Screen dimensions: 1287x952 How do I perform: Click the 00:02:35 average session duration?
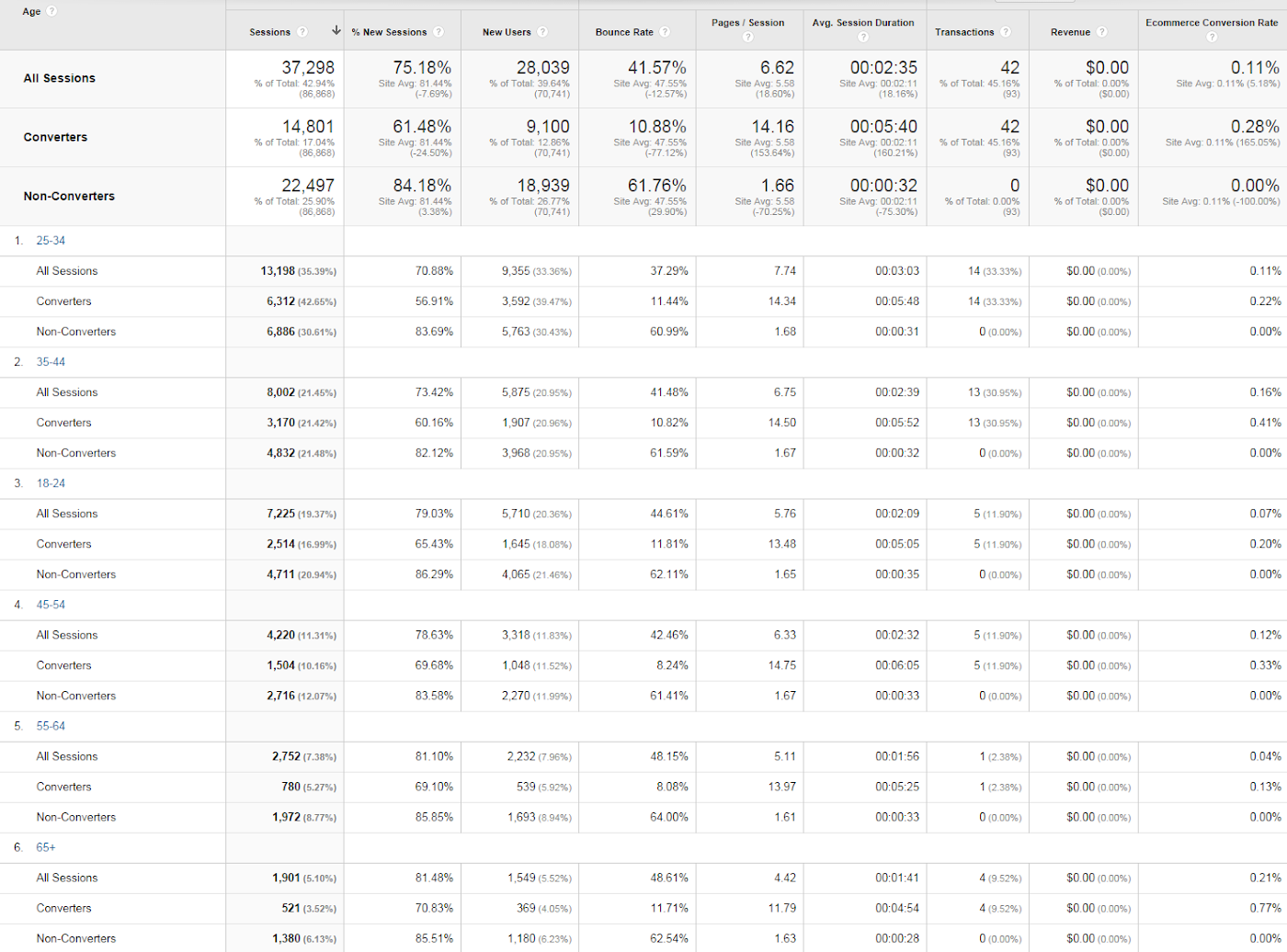(x=883, y=68)
